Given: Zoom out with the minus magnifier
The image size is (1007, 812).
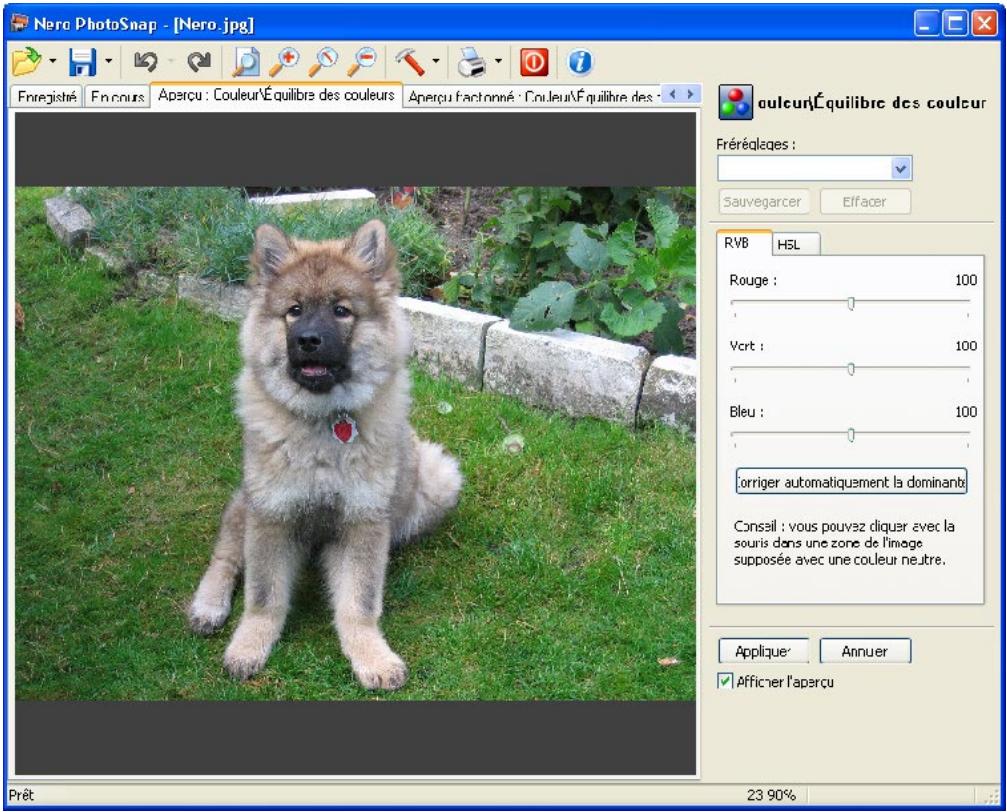Looking at the screenshot, I should coord(362,62).
